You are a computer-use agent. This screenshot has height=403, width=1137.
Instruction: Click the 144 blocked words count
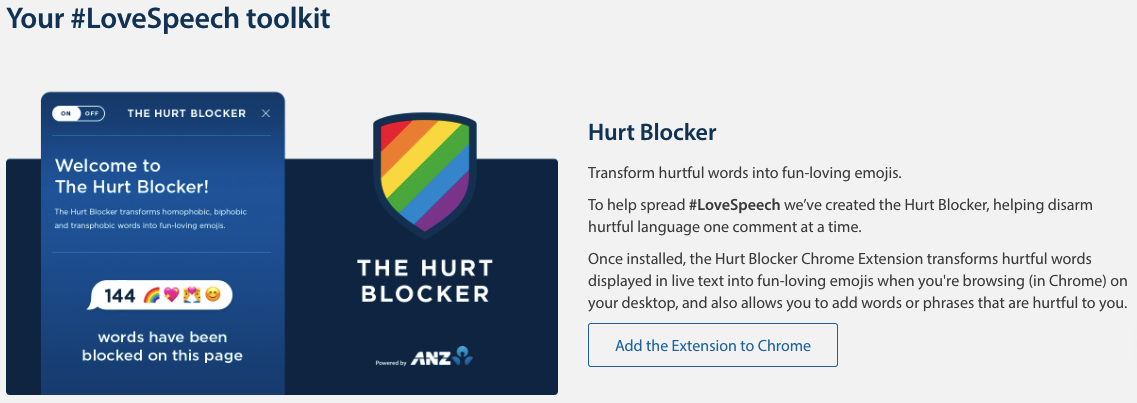(x=119, y=295)
